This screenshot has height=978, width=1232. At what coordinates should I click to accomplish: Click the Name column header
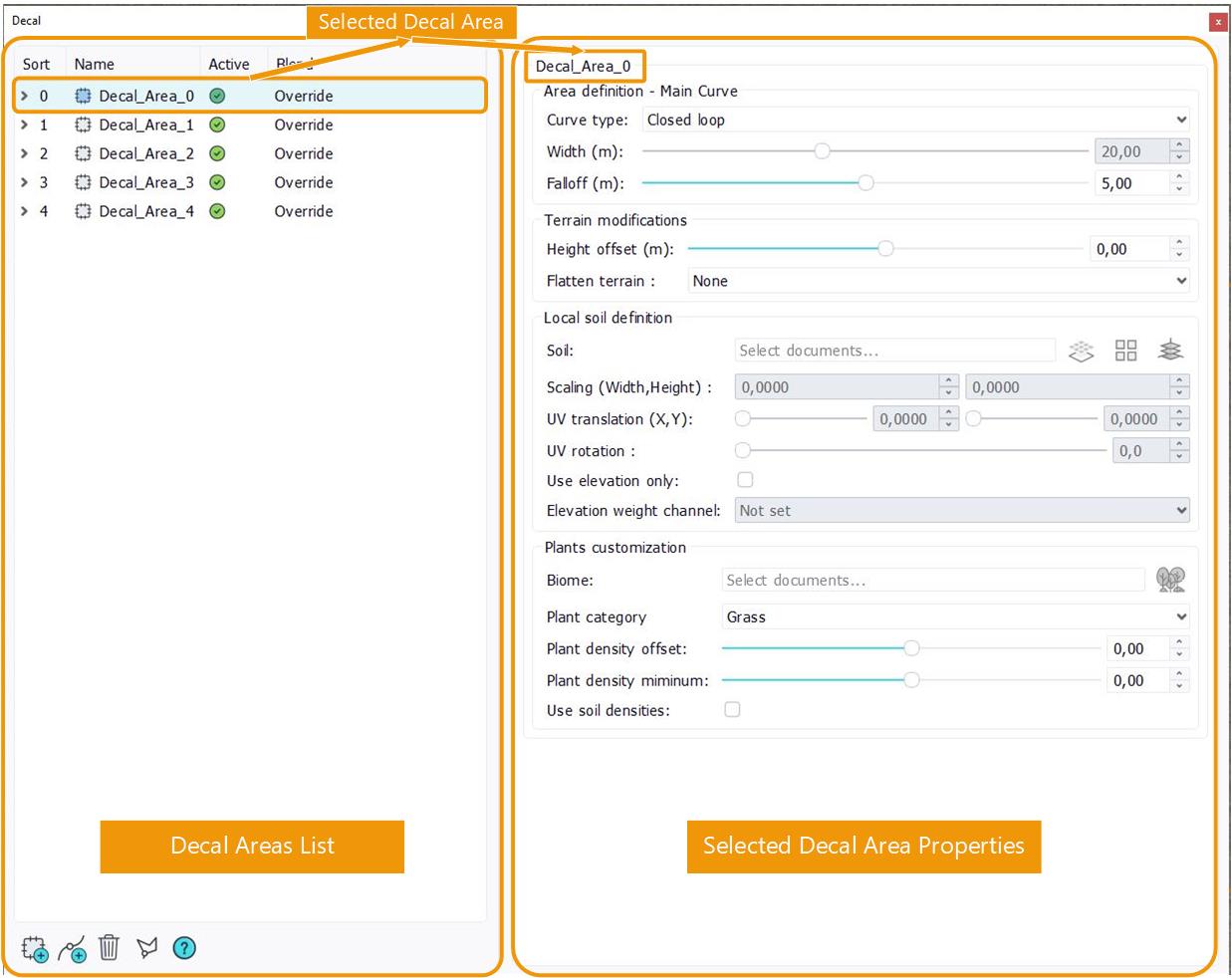tap(95, 64)
